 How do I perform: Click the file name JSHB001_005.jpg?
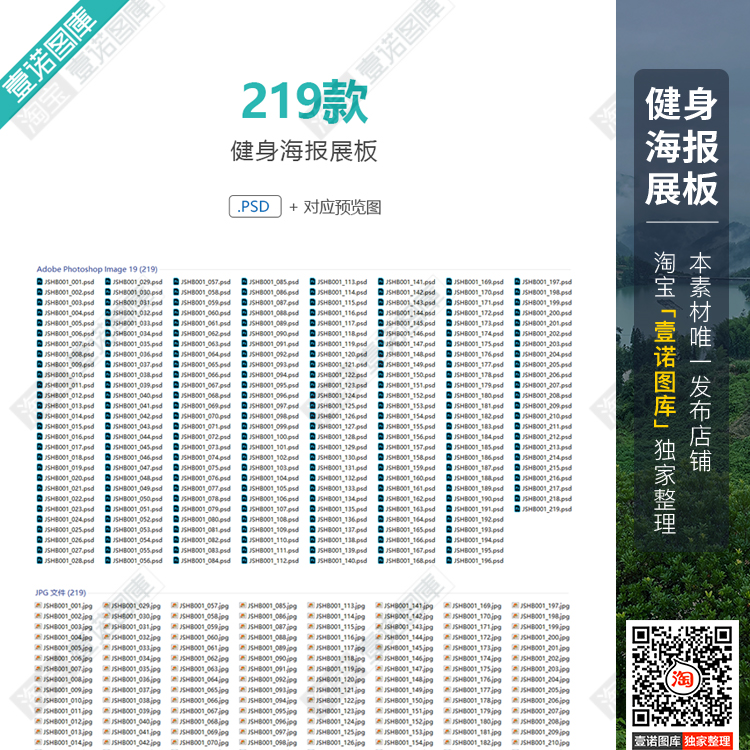pos(68,648)
